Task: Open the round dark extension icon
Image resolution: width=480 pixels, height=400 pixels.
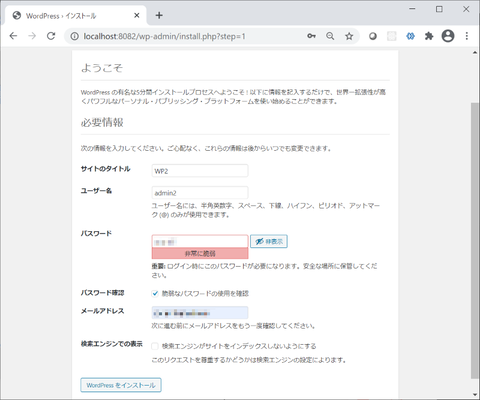Action: (x=373, y=36)
